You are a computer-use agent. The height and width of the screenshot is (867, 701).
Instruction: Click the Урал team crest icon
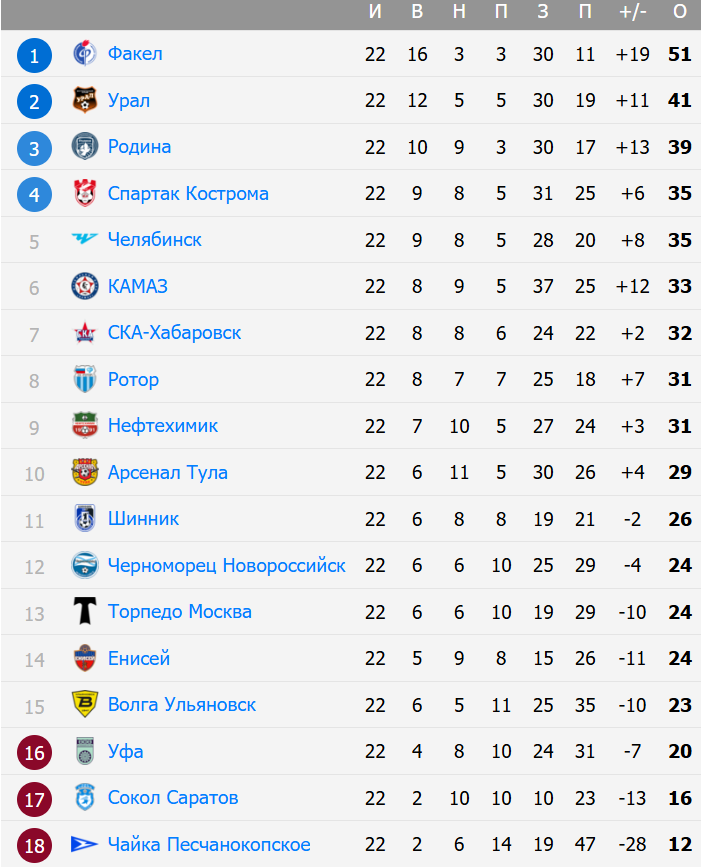(85, 100)
